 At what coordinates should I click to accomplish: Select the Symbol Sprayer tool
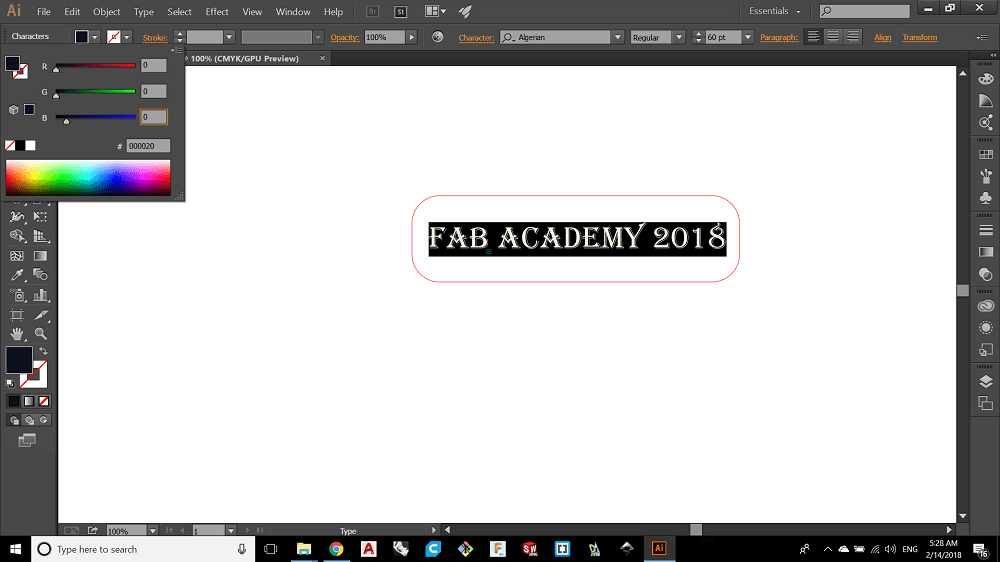tap(17, 295)
